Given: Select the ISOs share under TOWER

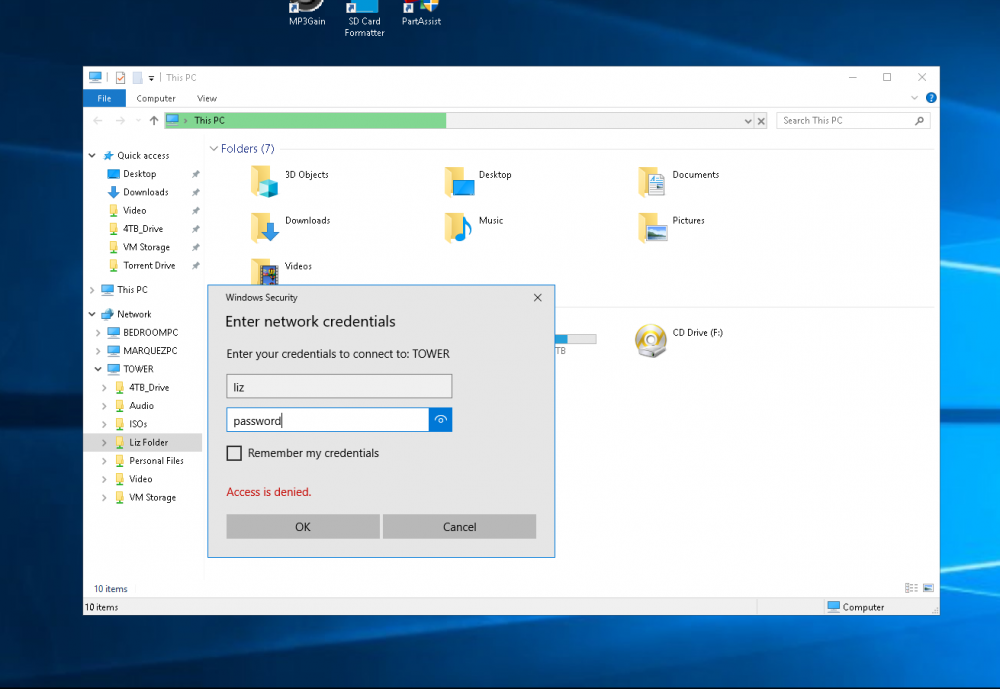Looking at the screenshot, I should click(x=138, y=424).
